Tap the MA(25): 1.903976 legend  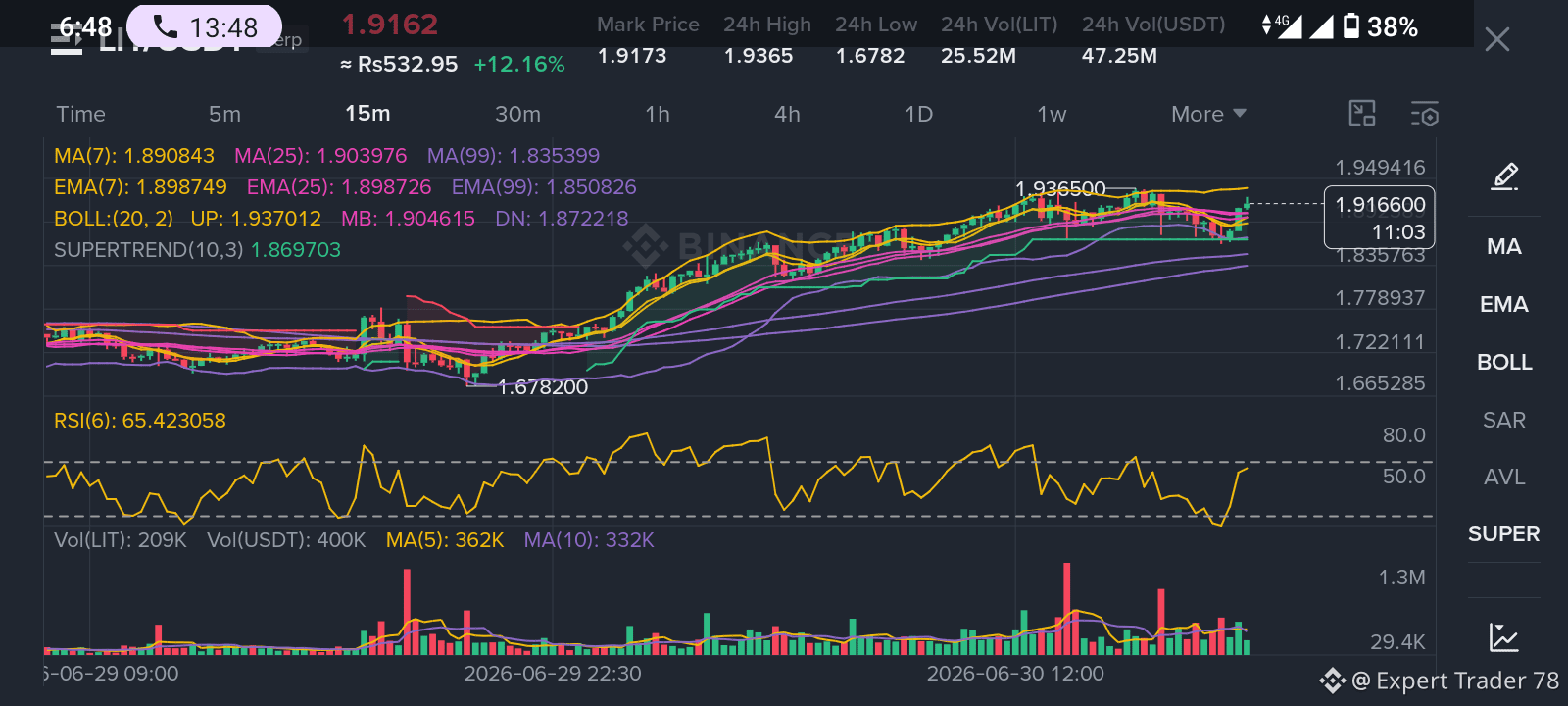320,156
